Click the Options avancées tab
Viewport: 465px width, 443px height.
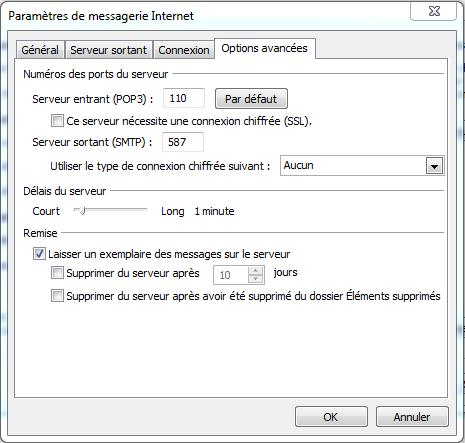(x=265, y=49)
